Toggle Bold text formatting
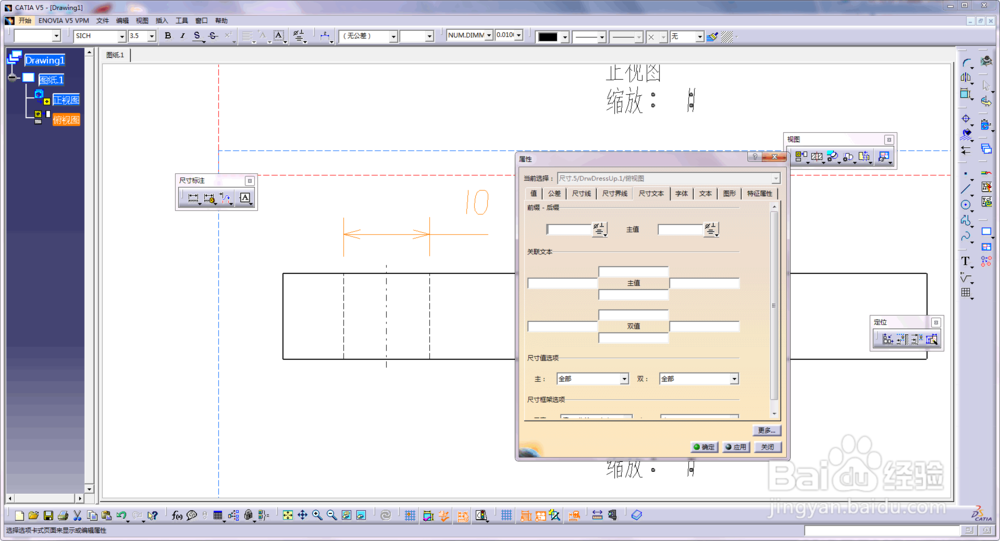This screenshot has height=541, width=1000. pos(168,36)
